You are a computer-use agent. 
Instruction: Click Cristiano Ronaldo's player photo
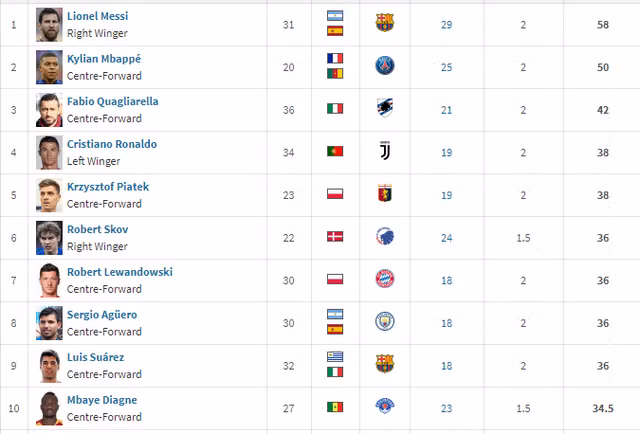(x=49, y=152)
